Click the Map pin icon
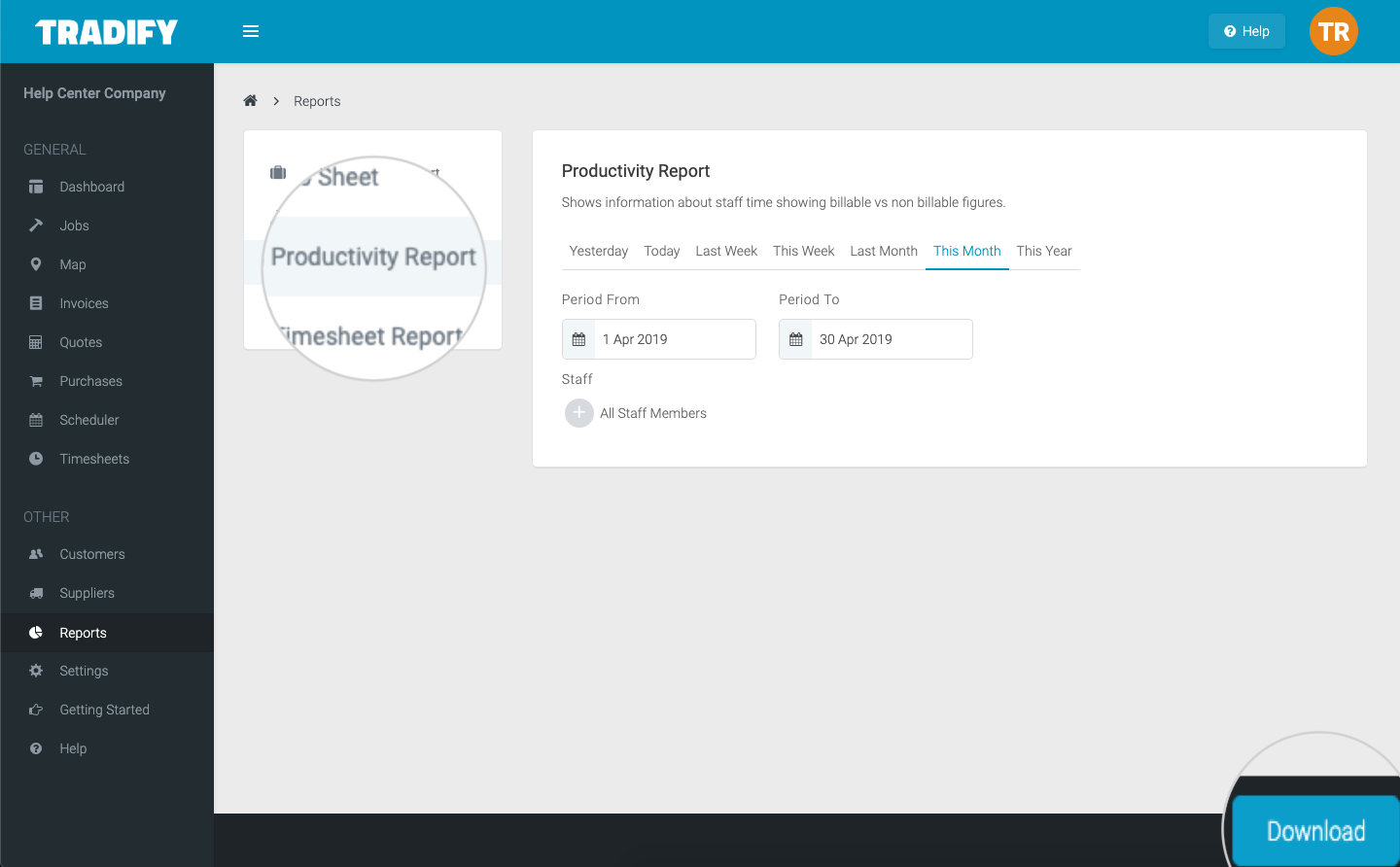 point(36,264)
